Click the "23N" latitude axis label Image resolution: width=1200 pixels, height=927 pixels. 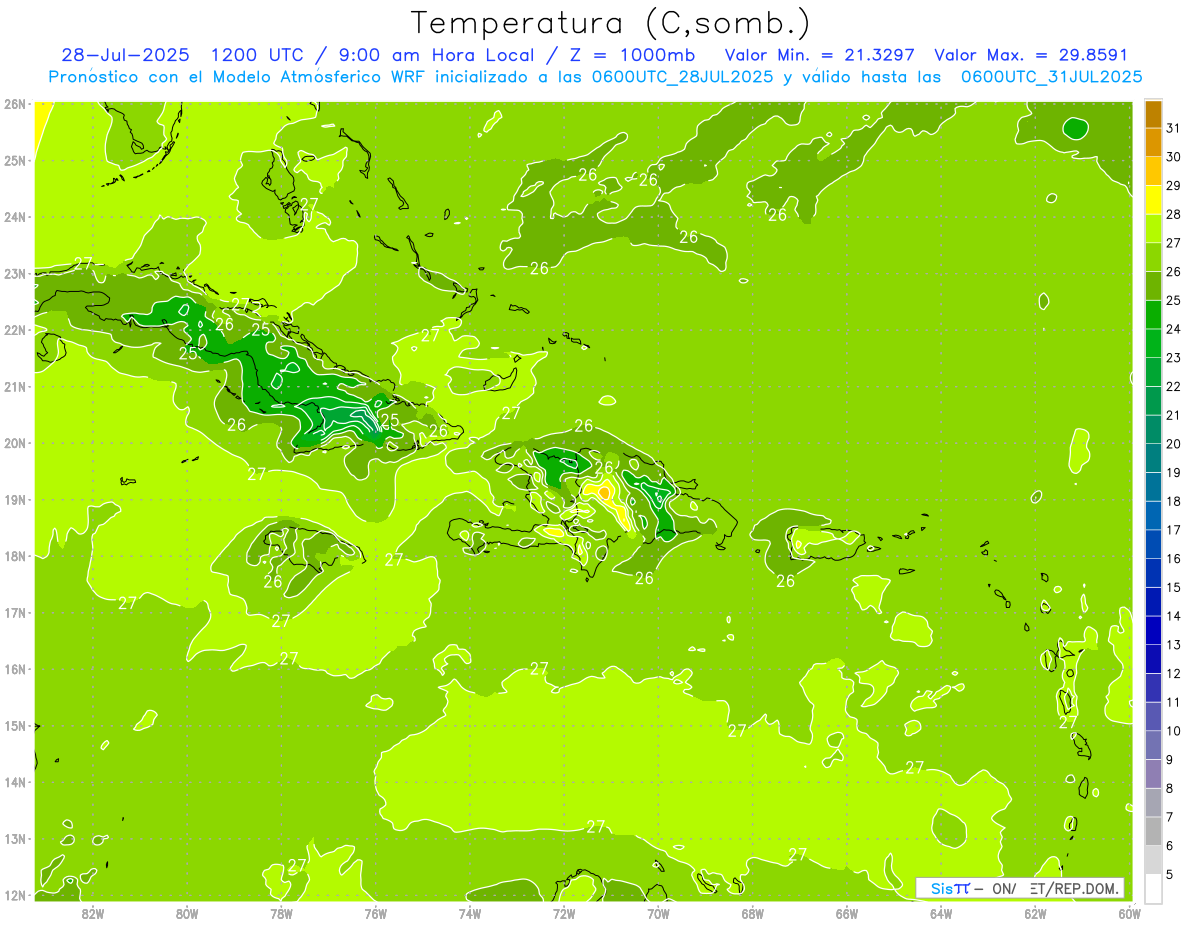[14, 273]
